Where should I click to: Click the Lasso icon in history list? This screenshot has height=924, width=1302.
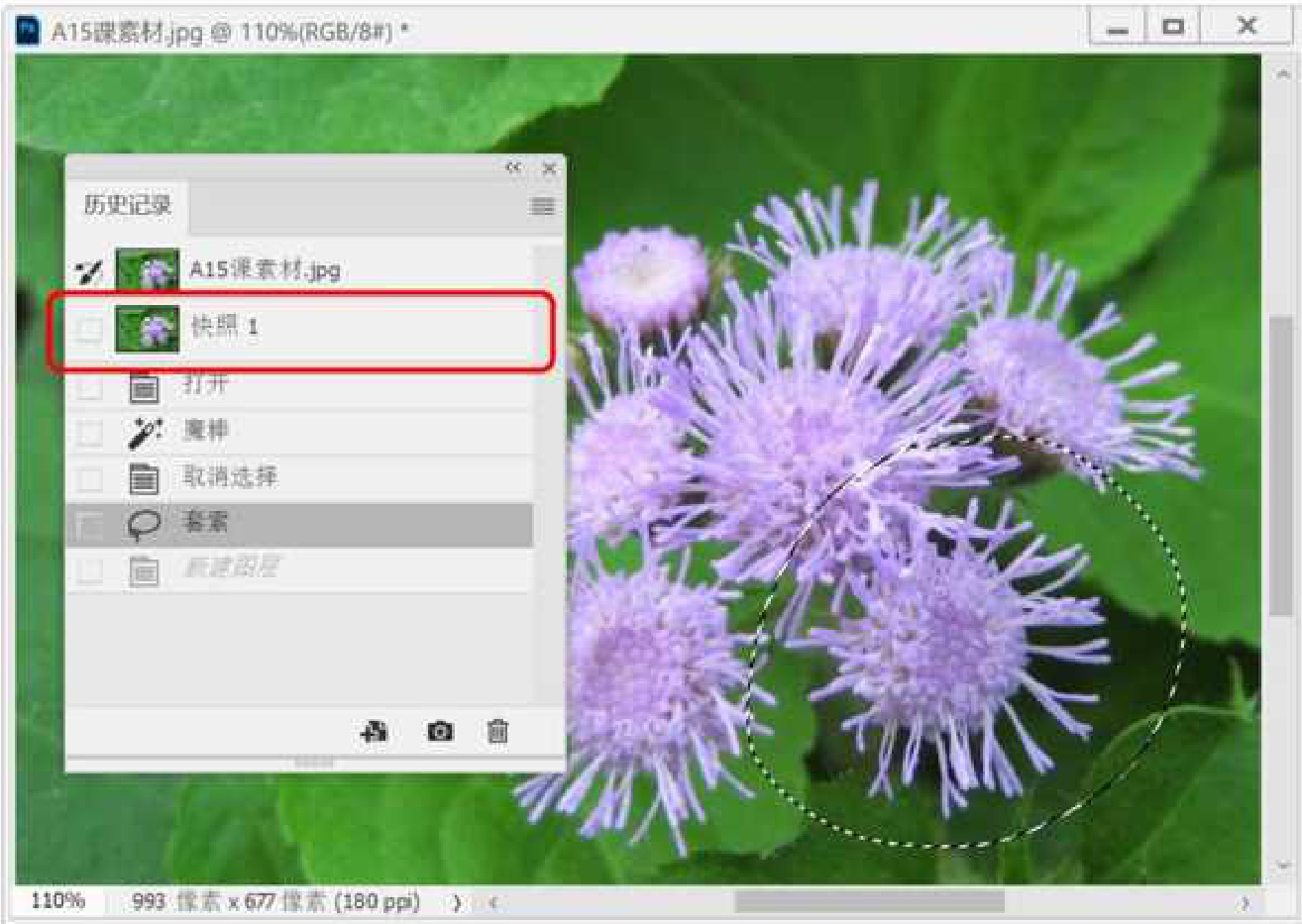point(145,524)
